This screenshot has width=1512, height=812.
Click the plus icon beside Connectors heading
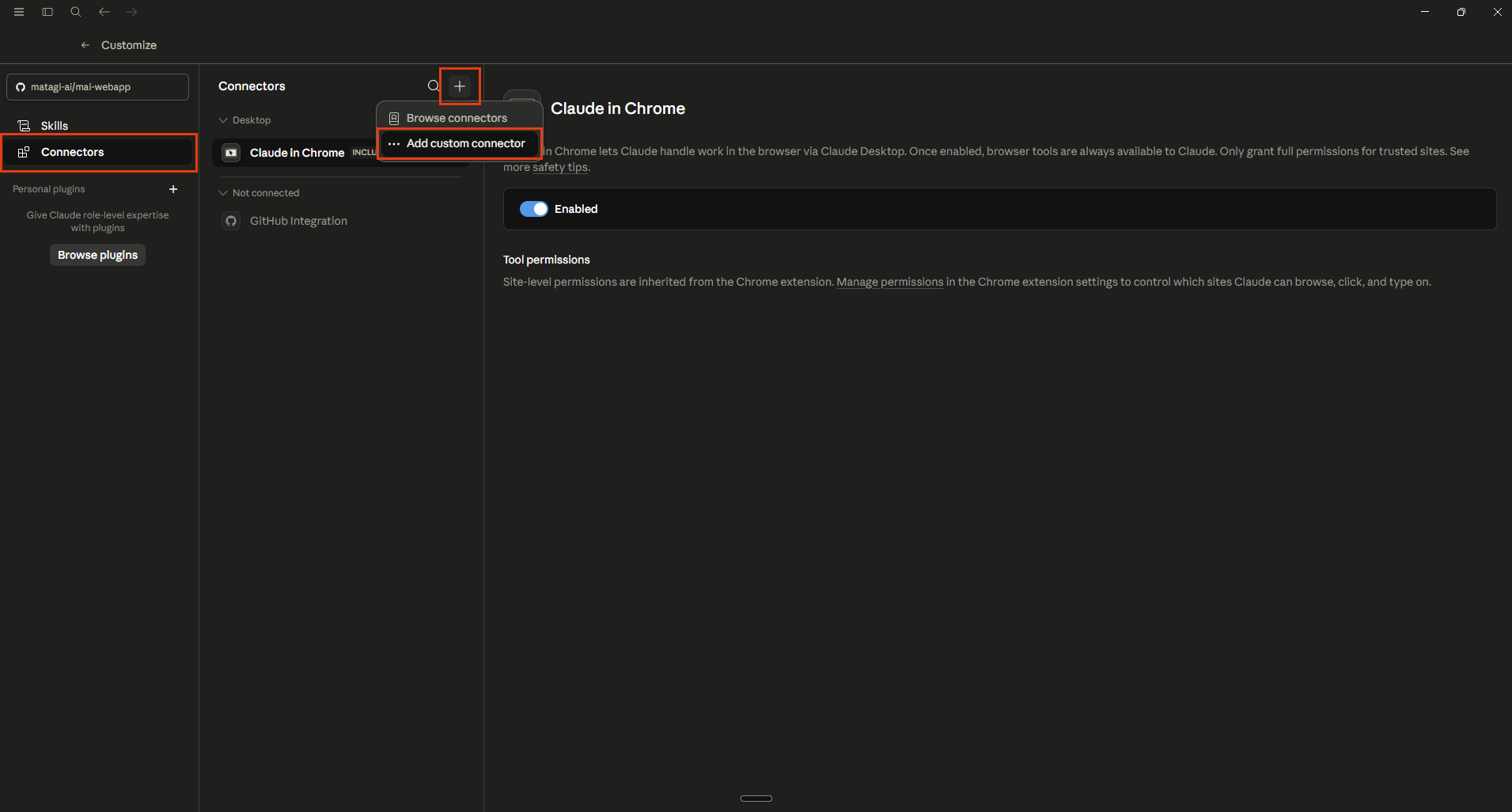(x=460, y=85)
